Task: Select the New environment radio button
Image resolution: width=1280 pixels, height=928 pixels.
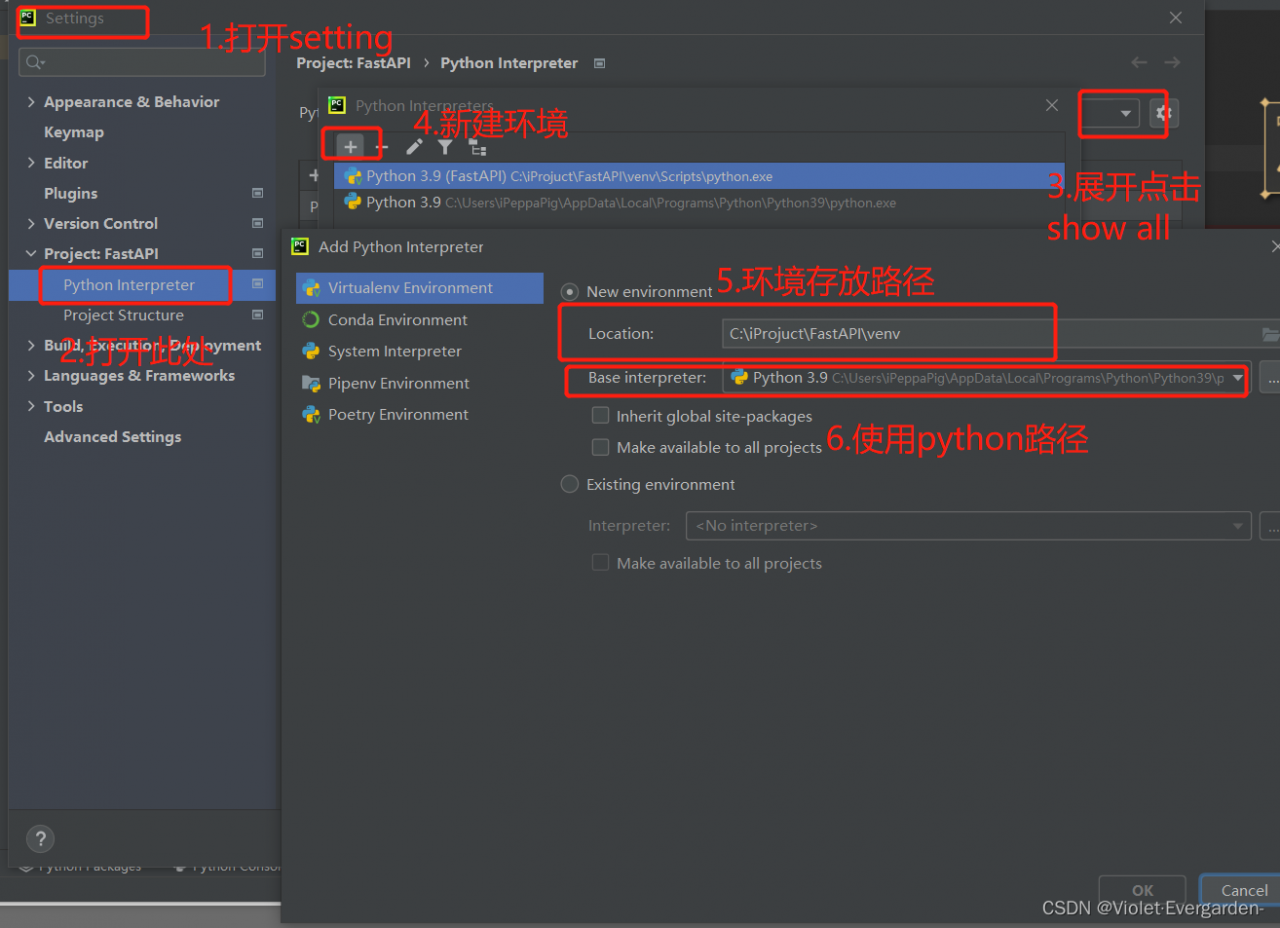Action: pos(570,292)
